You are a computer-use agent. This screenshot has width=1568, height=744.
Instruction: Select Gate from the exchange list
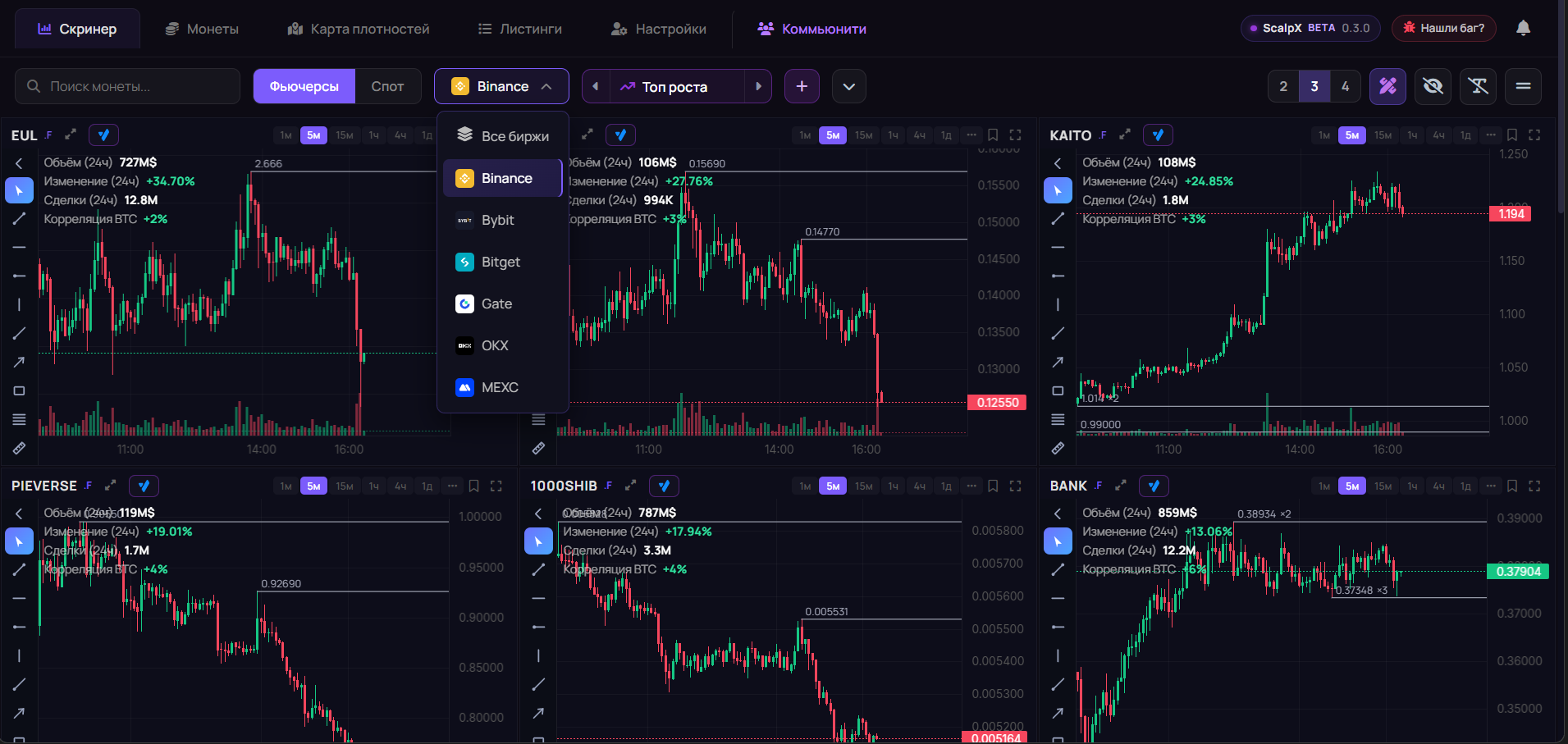(503, 304)
